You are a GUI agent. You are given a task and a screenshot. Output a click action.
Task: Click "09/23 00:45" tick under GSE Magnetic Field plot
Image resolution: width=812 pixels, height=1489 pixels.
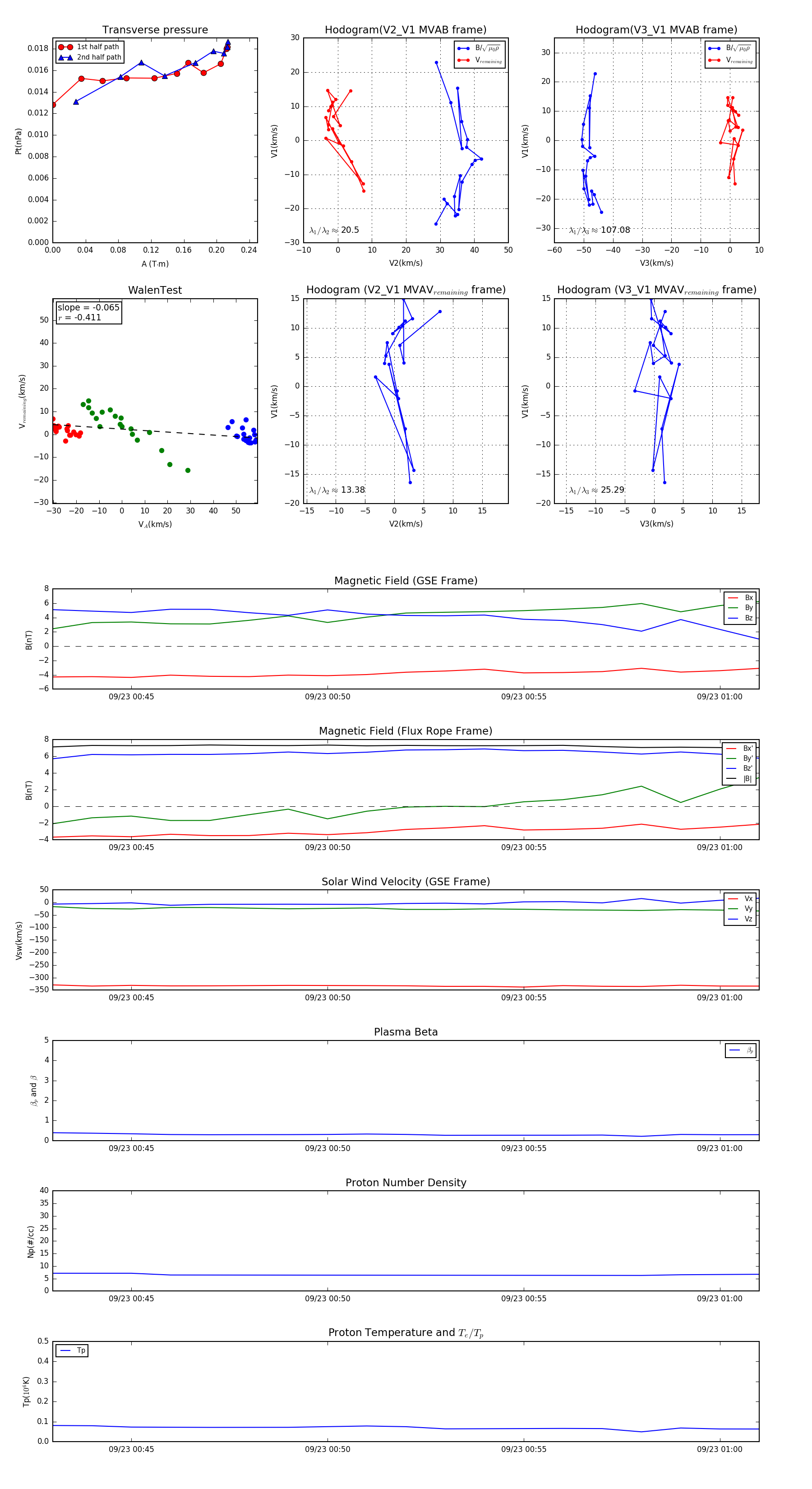131,697
